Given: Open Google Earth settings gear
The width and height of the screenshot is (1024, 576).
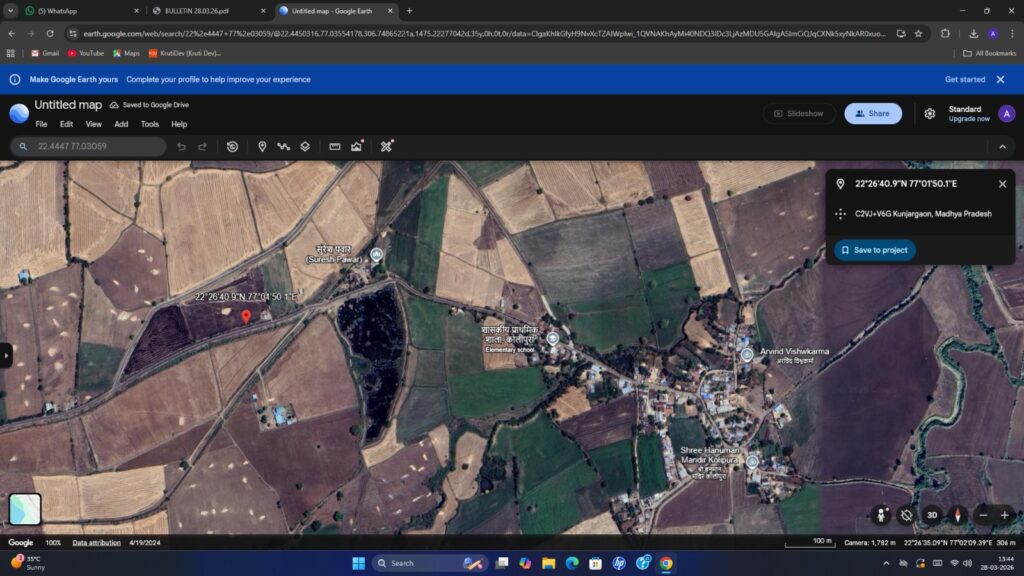Looking at the screenshot, I should (x=929, y=113).
